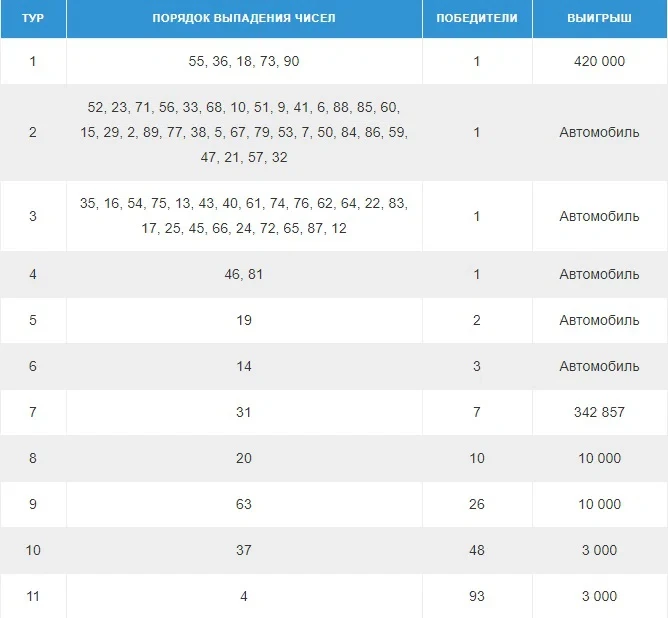The width and height of the screenshot is (668, 618).
Task: Click the numbers 46, 81 in round 4
Action: click(x=244, y=274)
